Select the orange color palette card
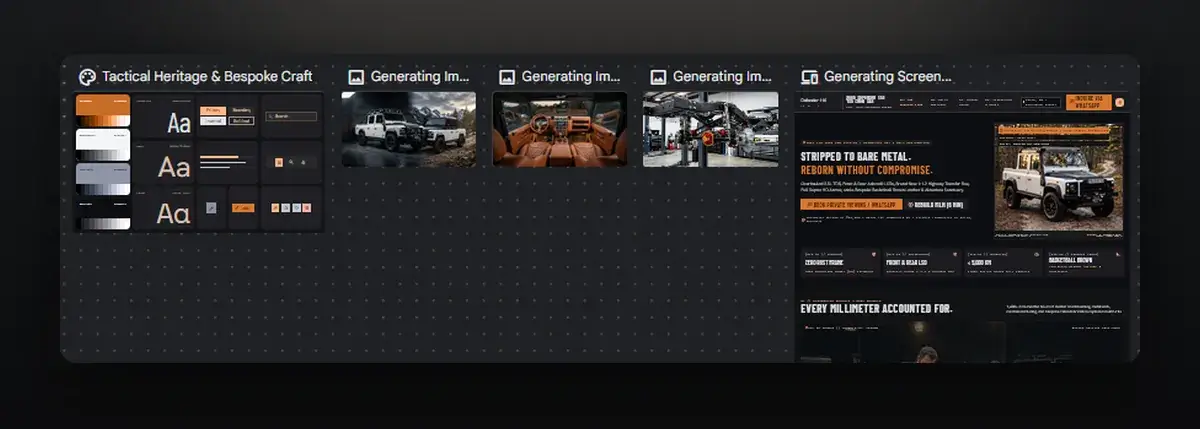This screenshot has height=429, width=1200. point(103,110)
